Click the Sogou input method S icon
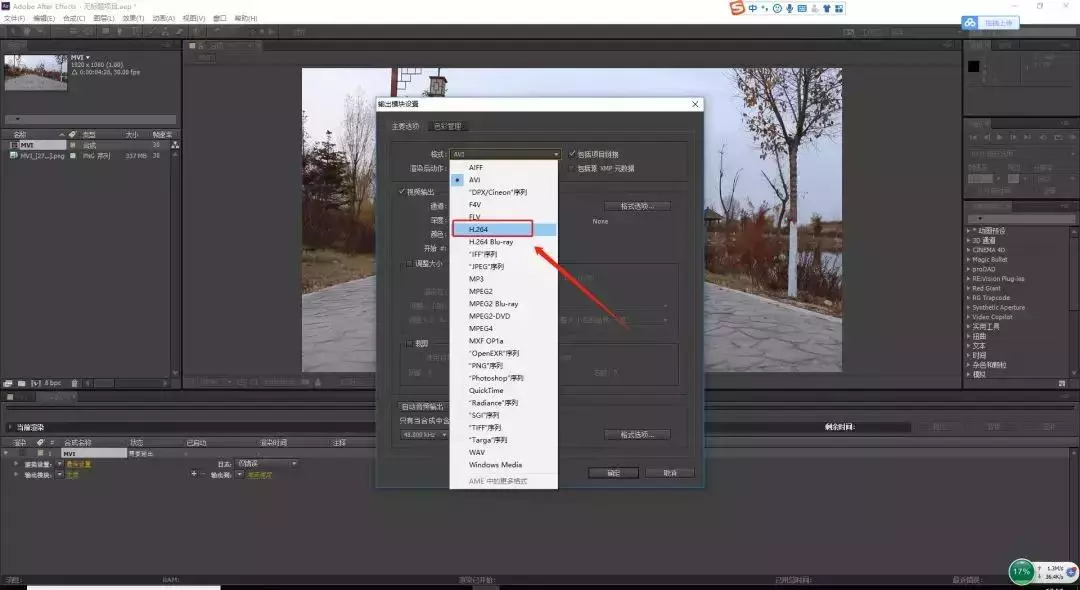 click(737, 8)
